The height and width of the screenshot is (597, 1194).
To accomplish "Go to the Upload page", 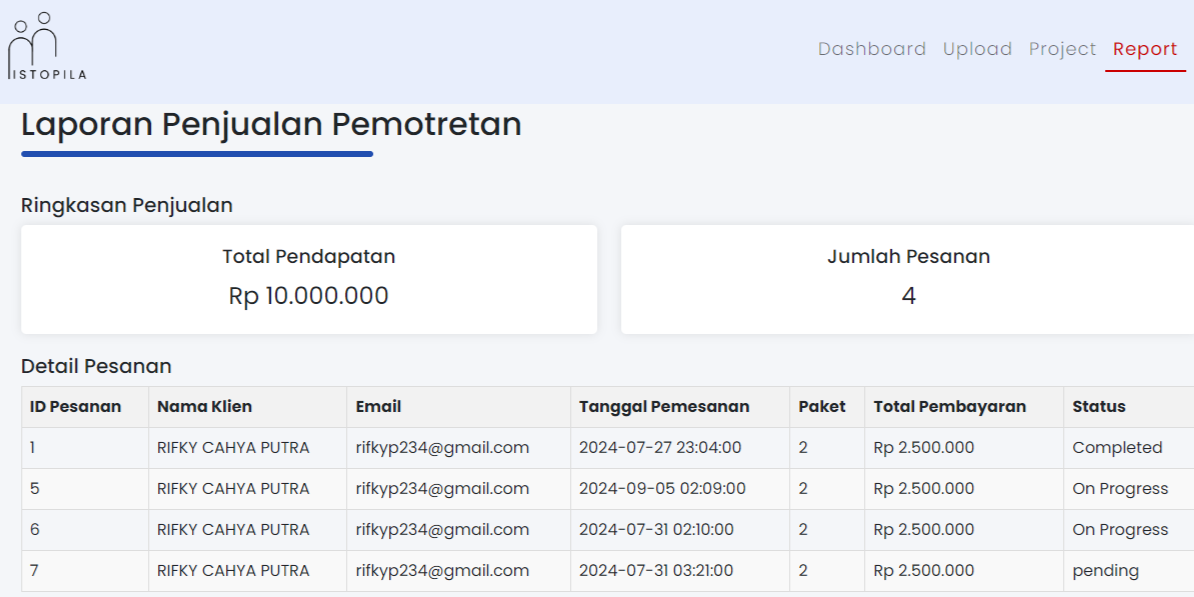I will [x=977, y=49].
